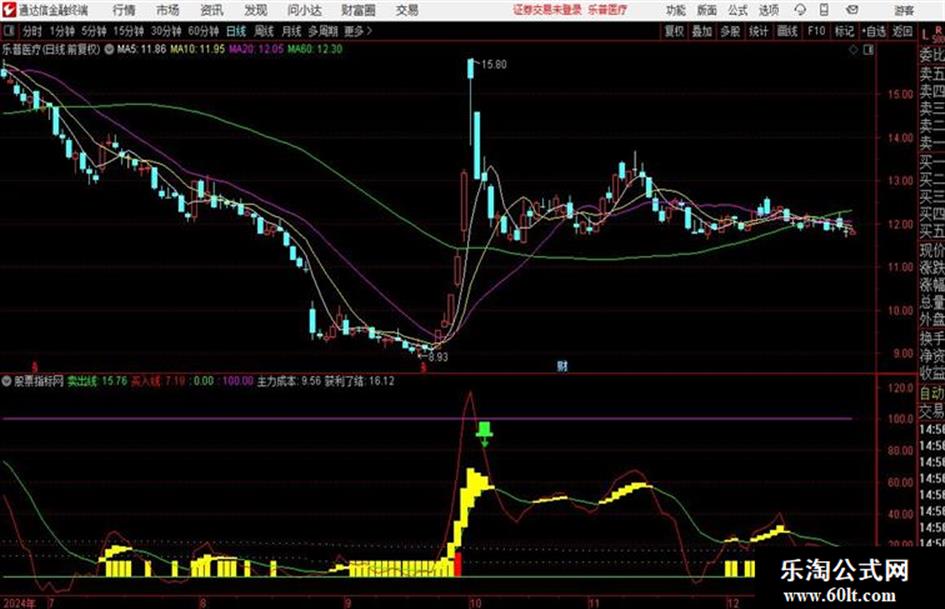
Task: Click the 财 marker on the chart
Action: pos(562,366)
